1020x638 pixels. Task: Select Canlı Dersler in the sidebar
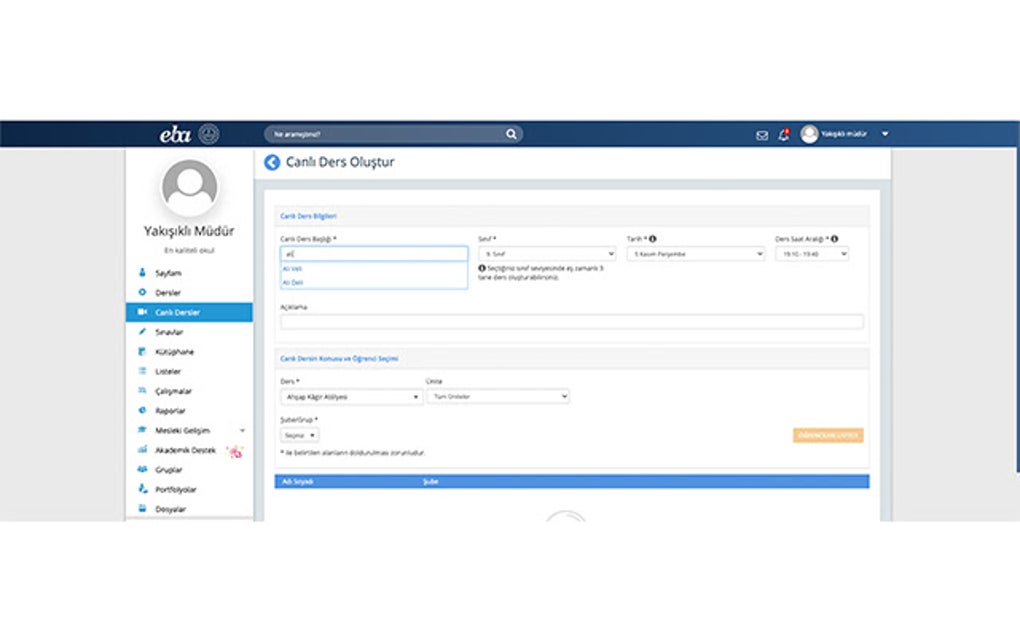tap(143, 312)
